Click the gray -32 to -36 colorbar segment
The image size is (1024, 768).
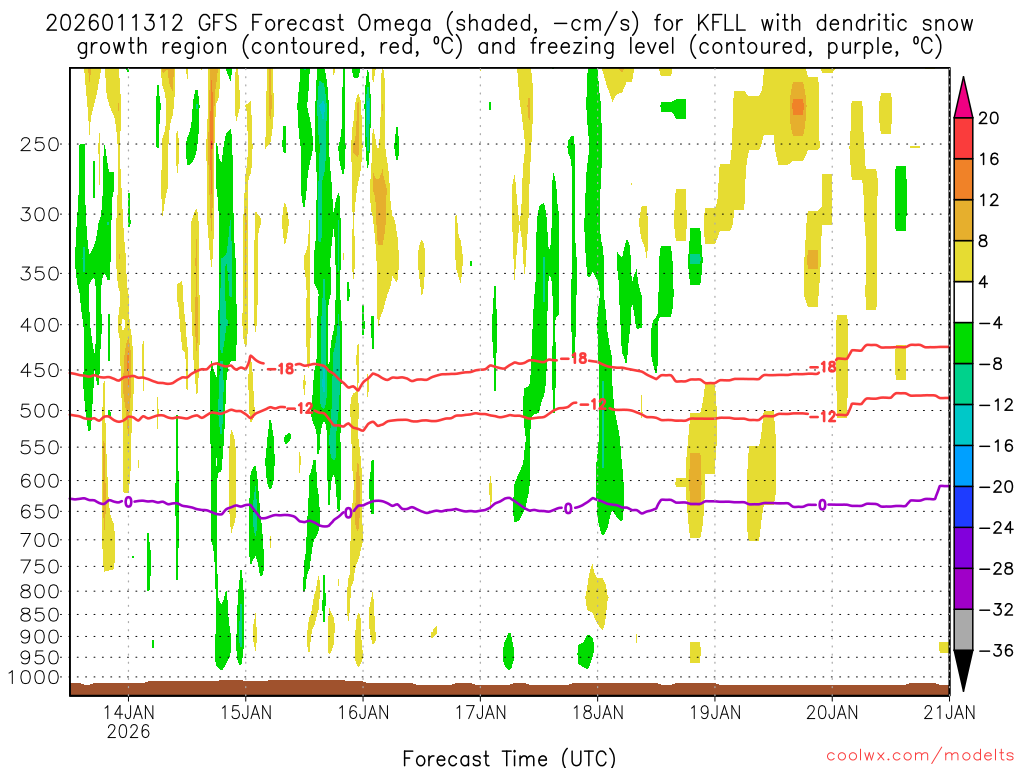(963, 630)
